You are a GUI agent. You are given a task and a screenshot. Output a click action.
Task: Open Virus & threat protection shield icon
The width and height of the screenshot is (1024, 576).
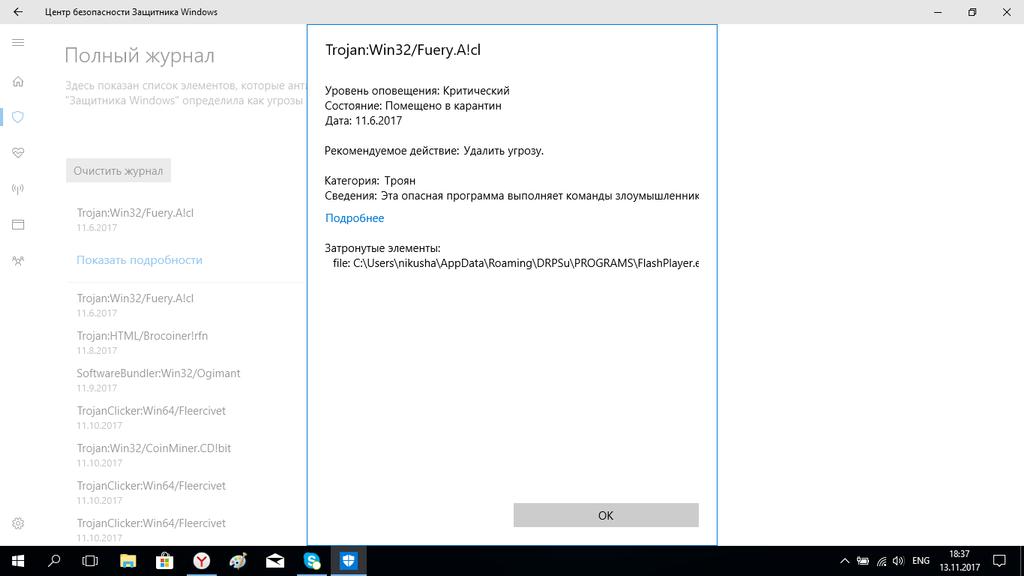coord(18,117)
